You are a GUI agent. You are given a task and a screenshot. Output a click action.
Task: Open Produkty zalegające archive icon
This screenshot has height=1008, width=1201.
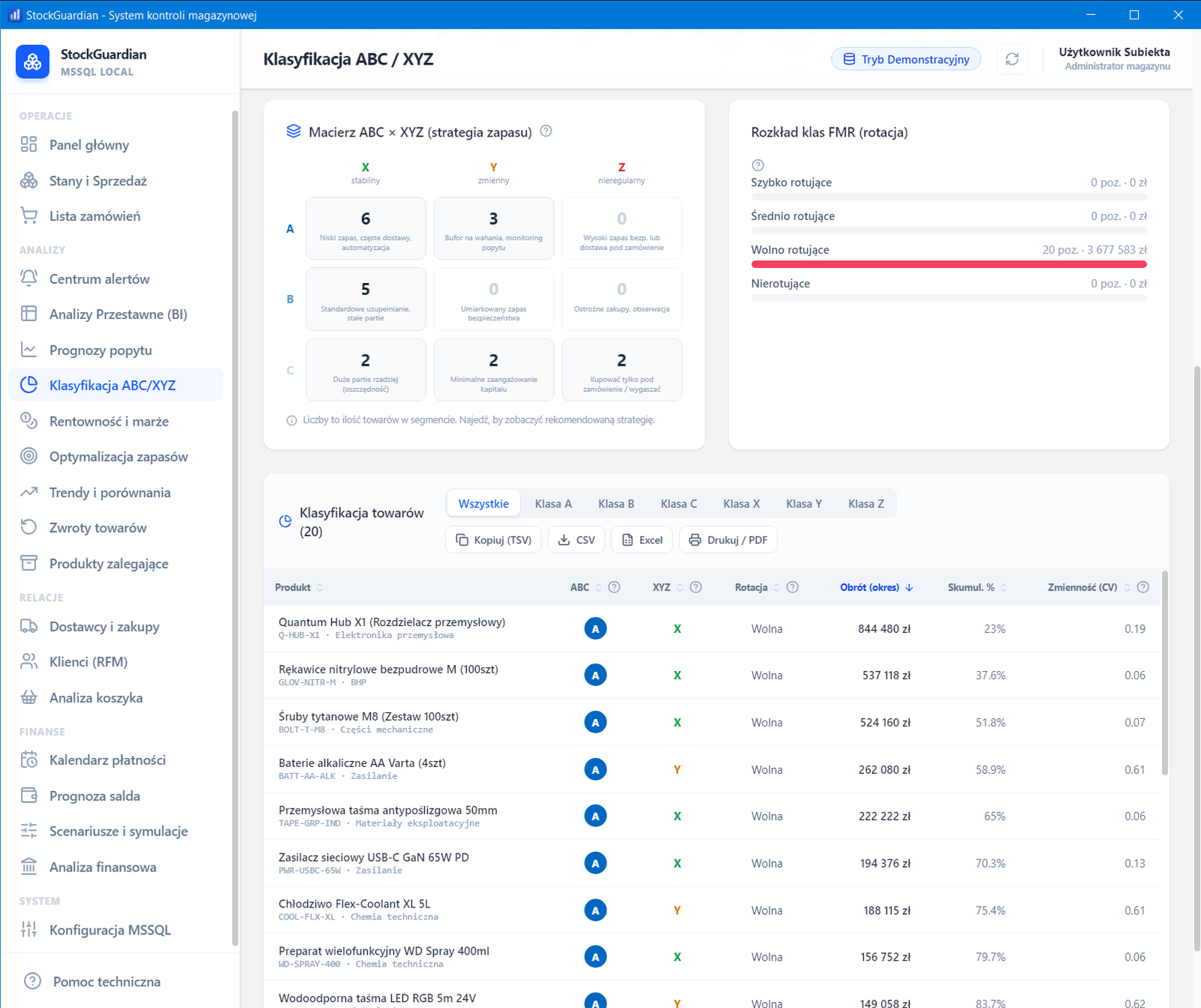click(29, 564)
